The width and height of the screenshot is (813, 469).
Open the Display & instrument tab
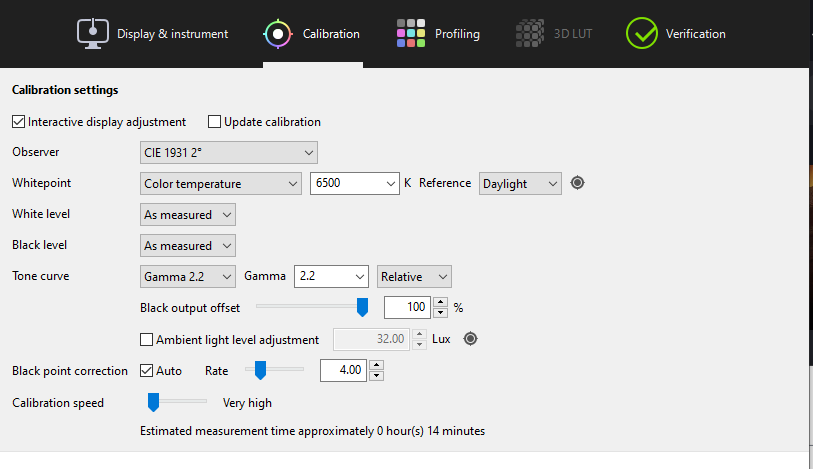[x=152, y=34]
